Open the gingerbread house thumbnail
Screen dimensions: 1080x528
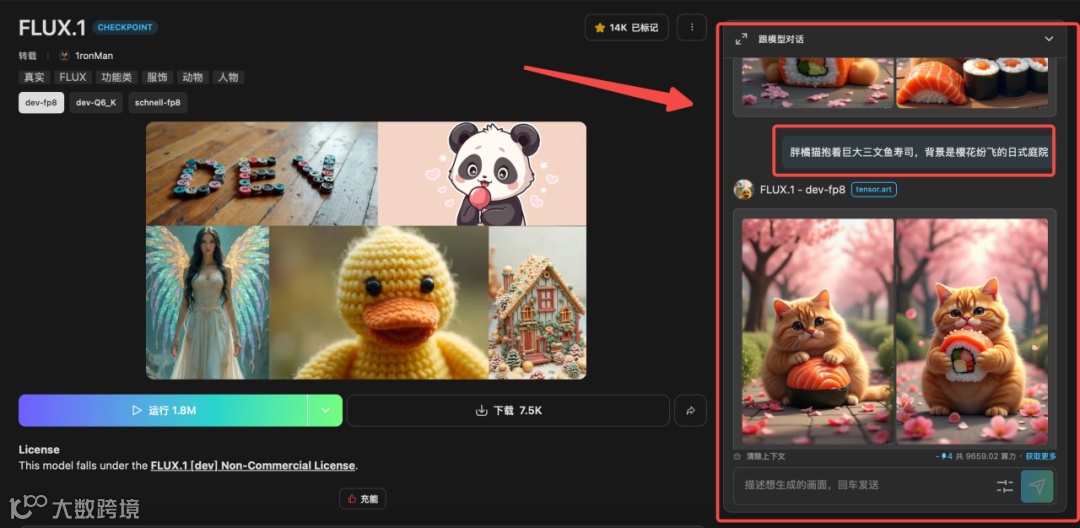point(538,302)
